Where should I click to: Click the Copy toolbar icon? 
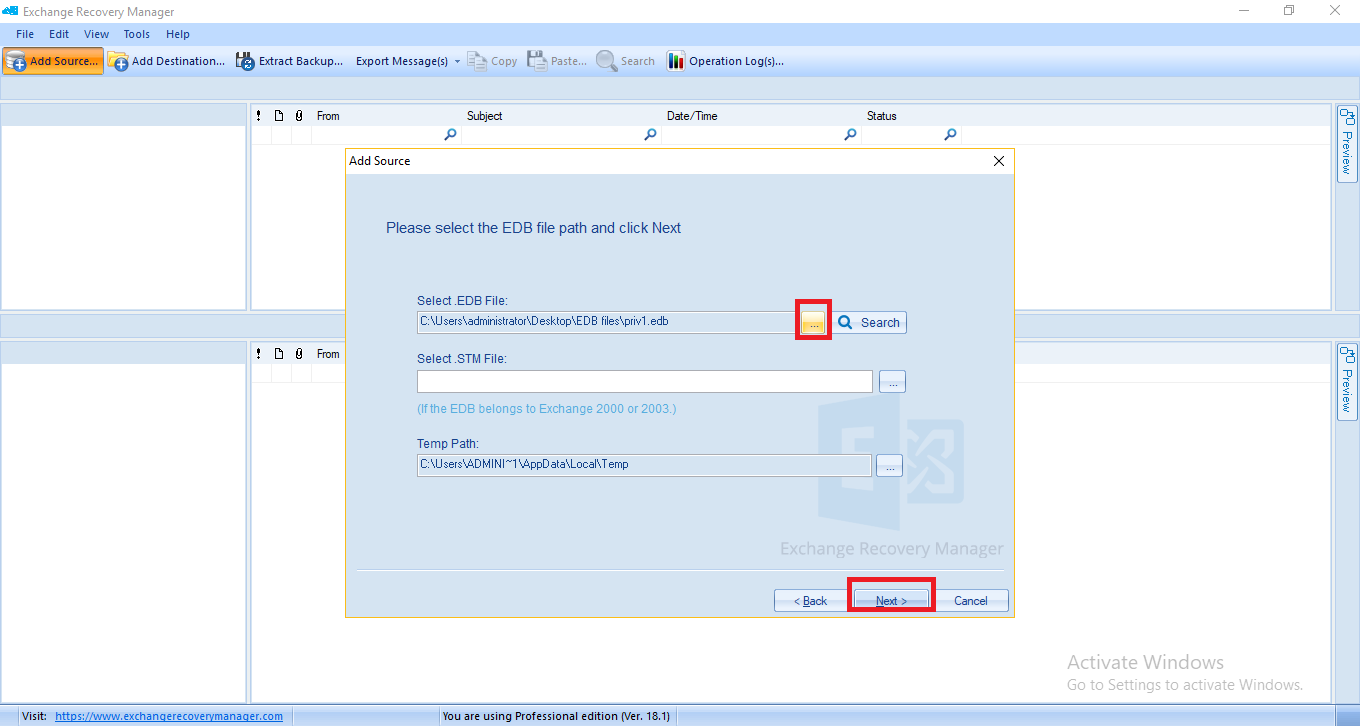coord(478,61)
